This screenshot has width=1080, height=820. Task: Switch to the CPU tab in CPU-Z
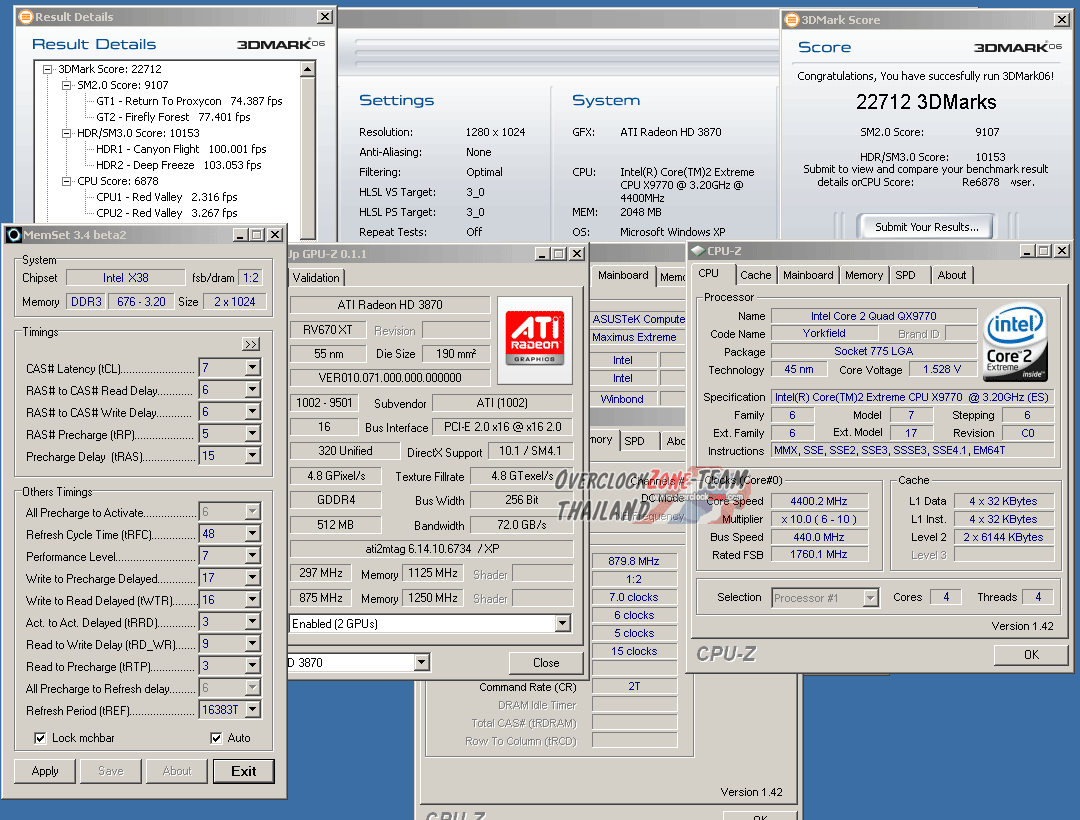pos(709,273)
